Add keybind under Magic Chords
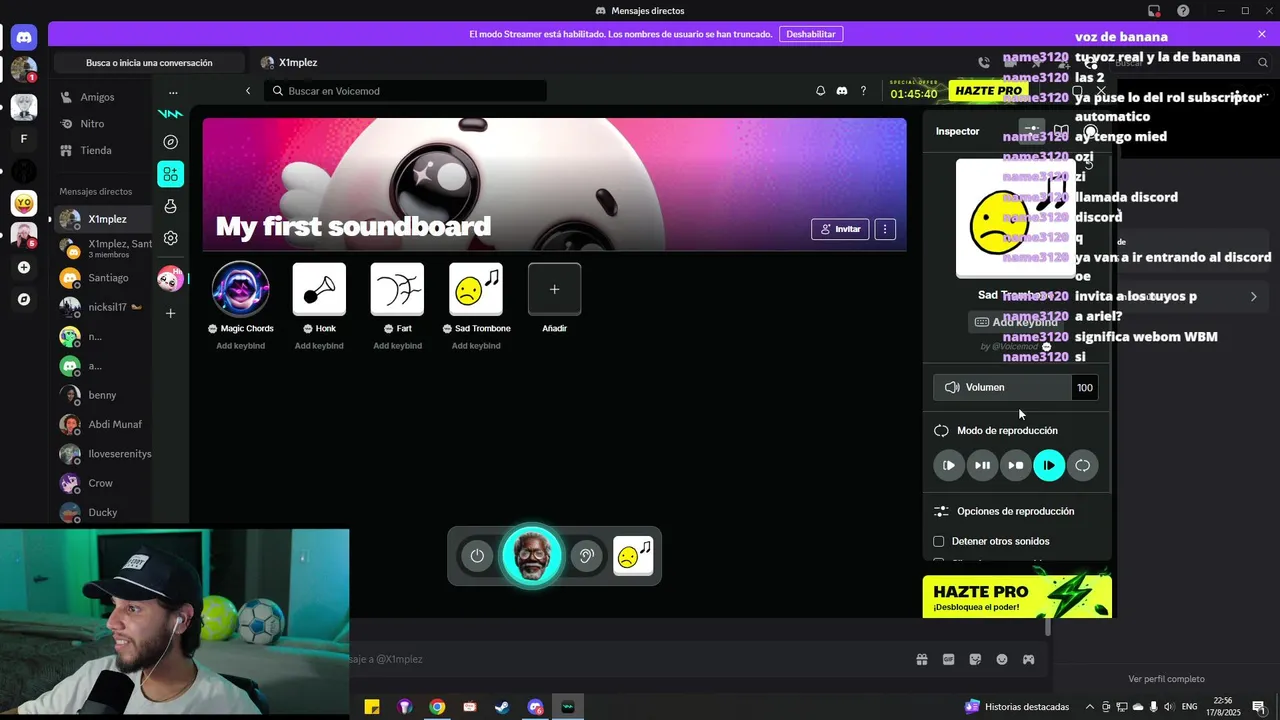This screenshot has height=720, width=1280. [240, 346]
